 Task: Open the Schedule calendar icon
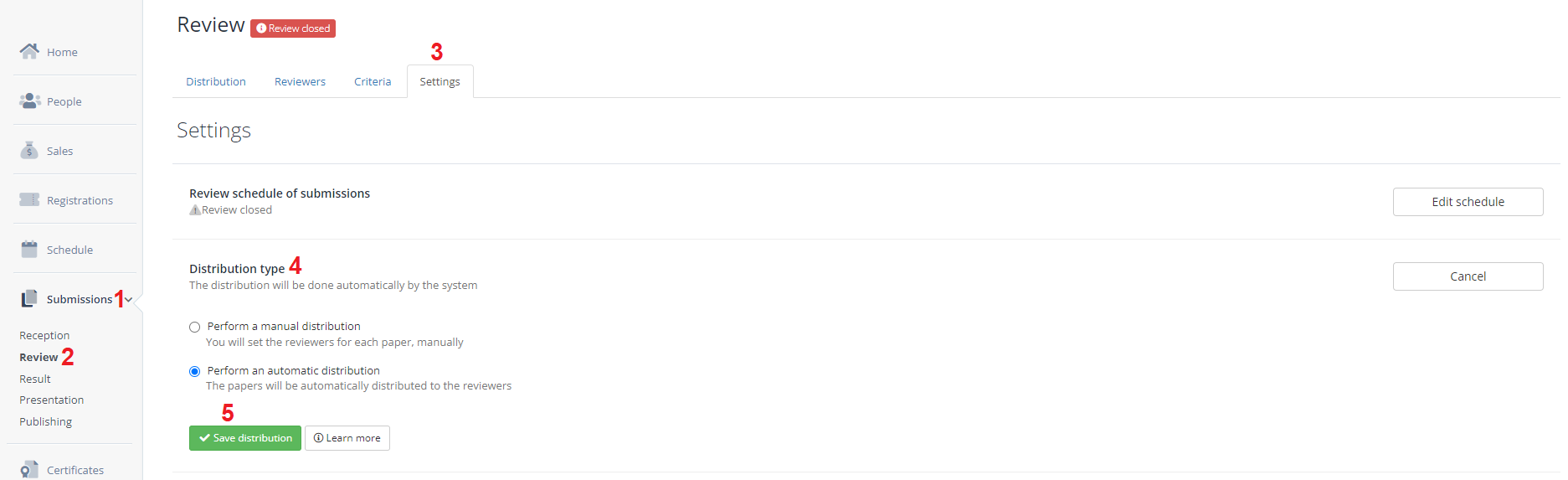click(x=29, y=249)
